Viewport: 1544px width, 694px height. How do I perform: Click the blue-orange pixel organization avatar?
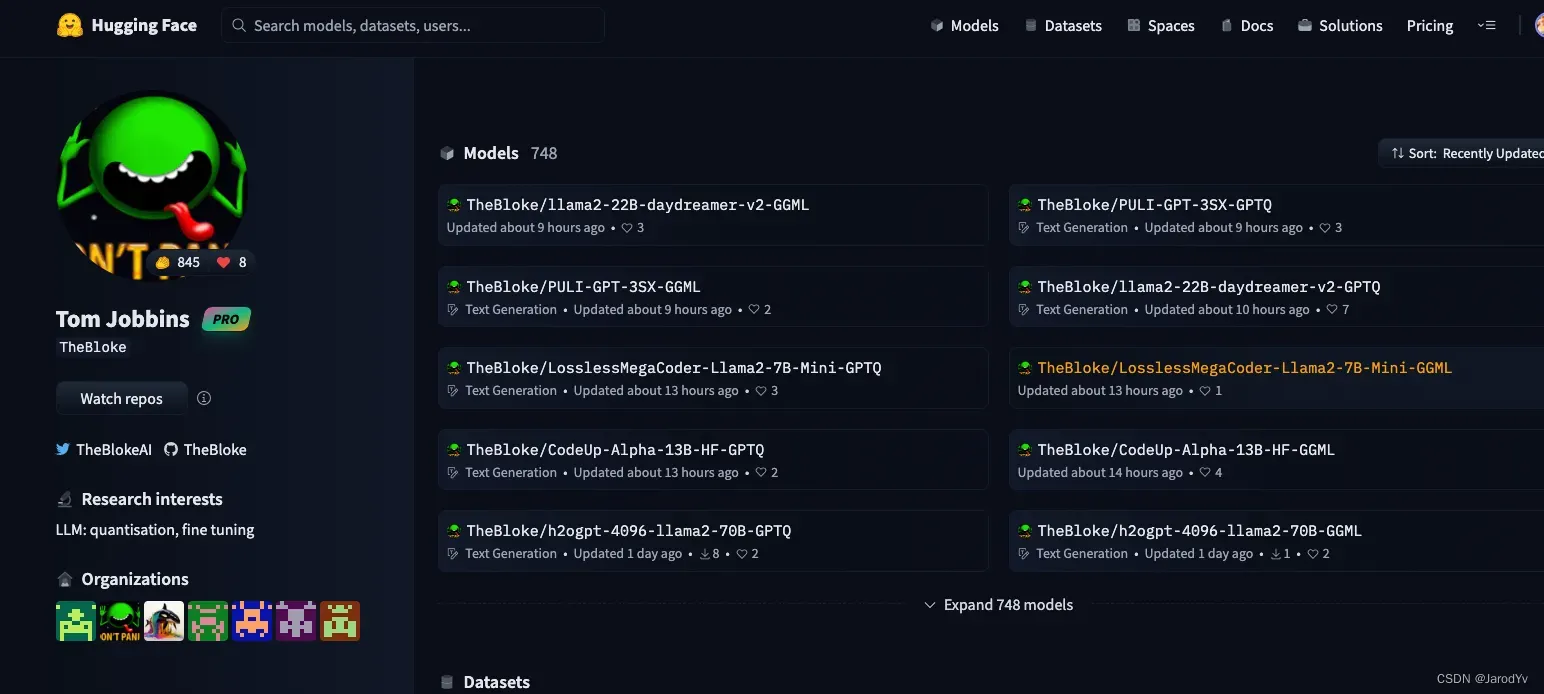click(x=252, y=621)
